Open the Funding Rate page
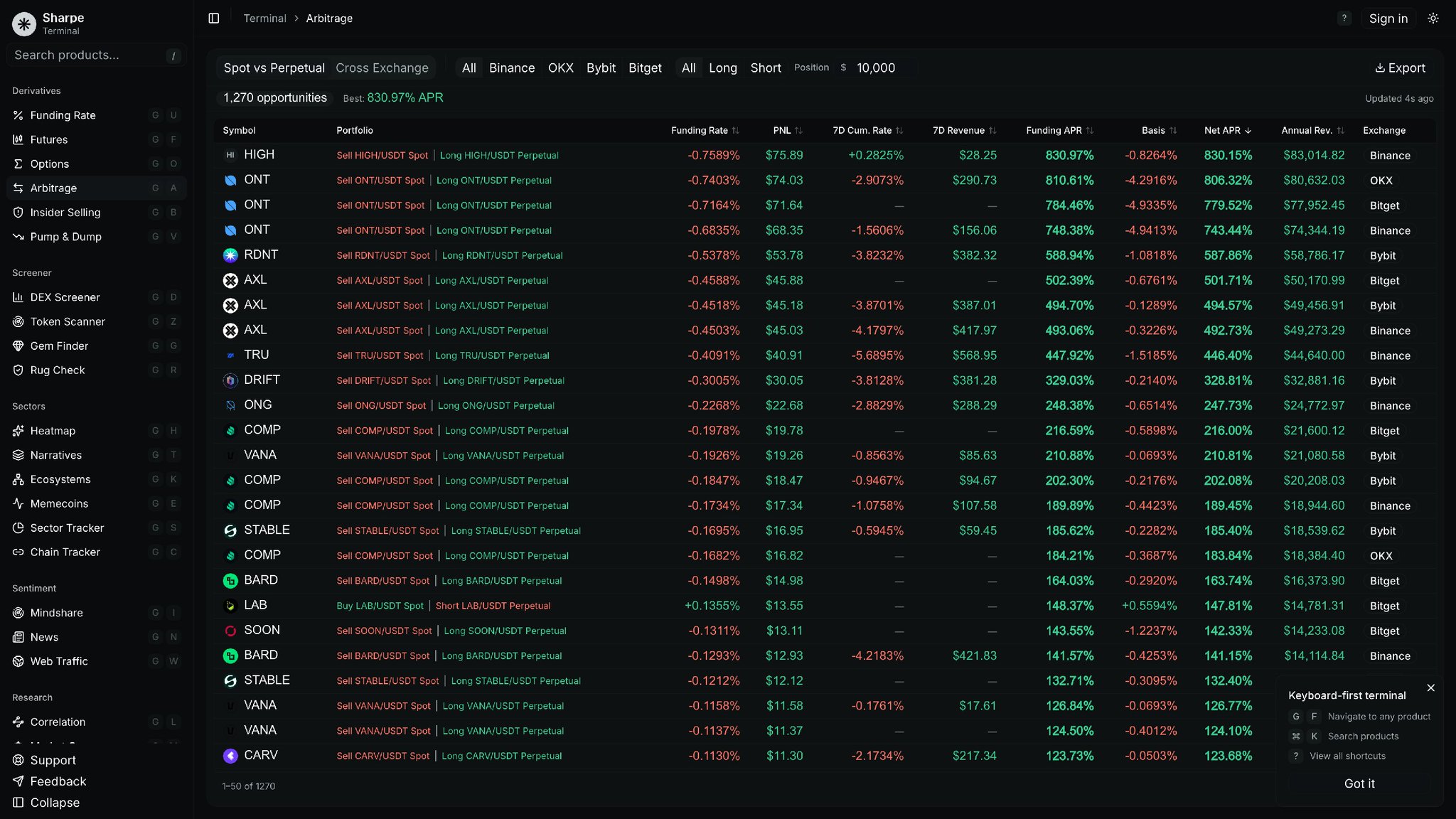Viewport: 1456px width, 819px height. coord(63,115)
